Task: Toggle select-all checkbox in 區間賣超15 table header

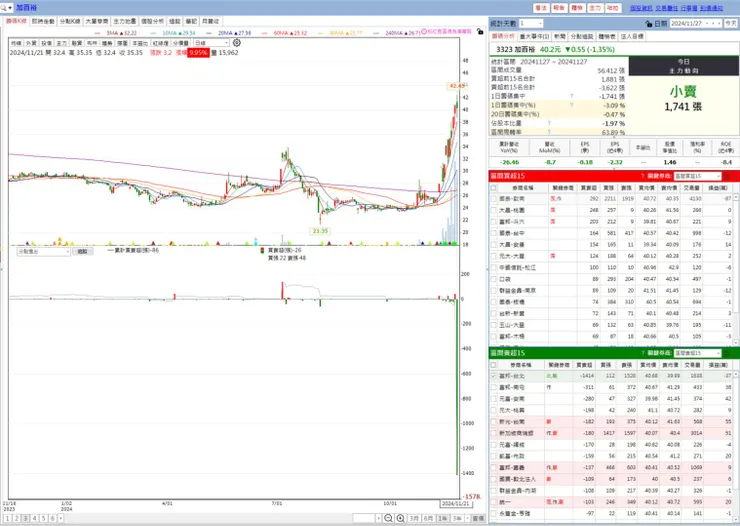Action: click(494, 365)
